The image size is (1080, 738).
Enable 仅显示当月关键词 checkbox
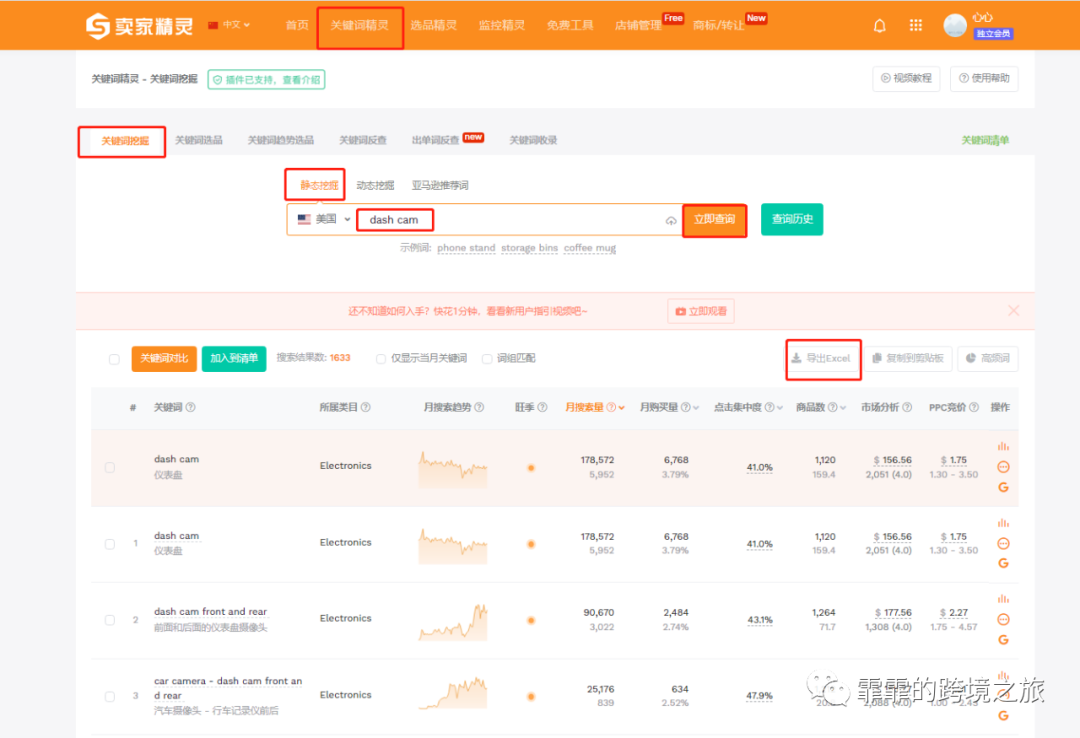[x=381, y=358]
